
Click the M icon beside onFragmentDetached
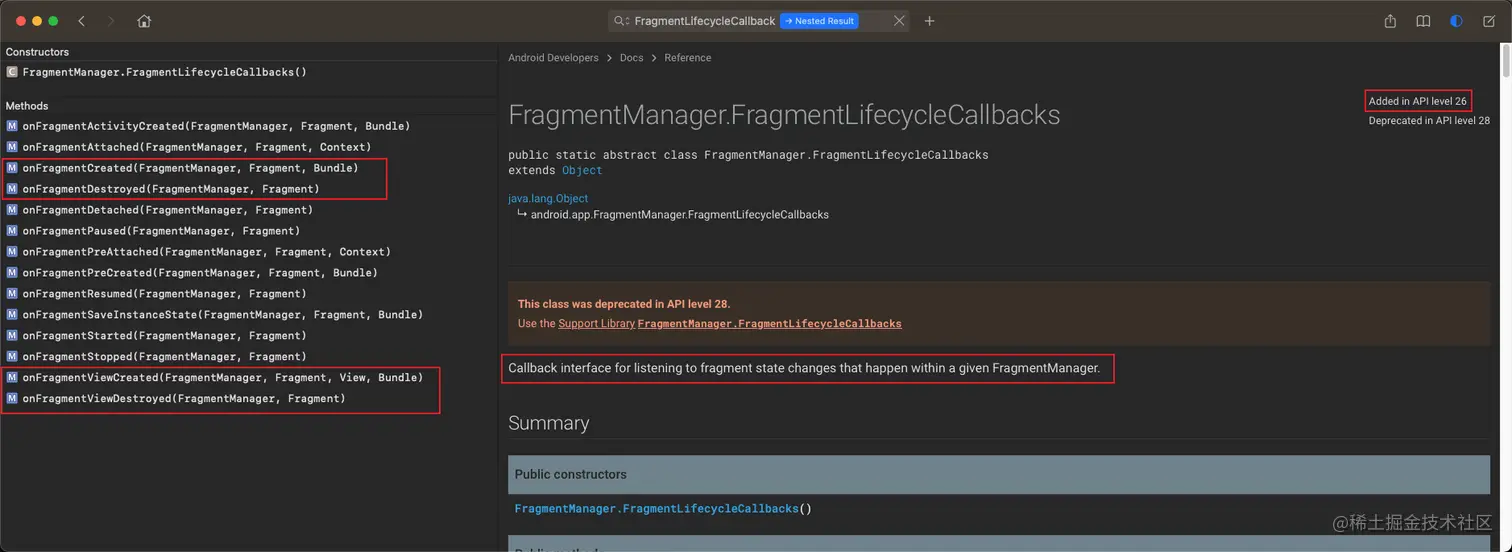point(12,210)
